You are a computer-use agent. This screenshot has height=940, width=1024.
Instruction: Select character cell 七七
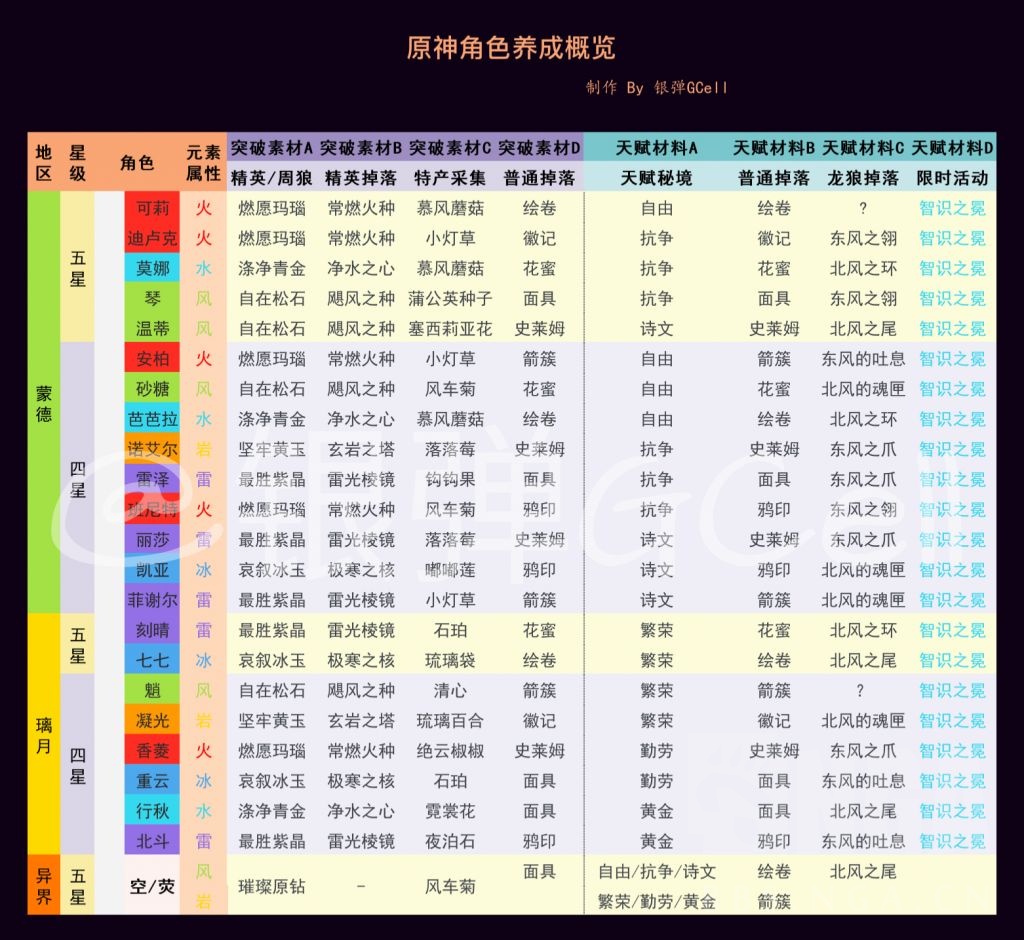(x=152, y=660)
